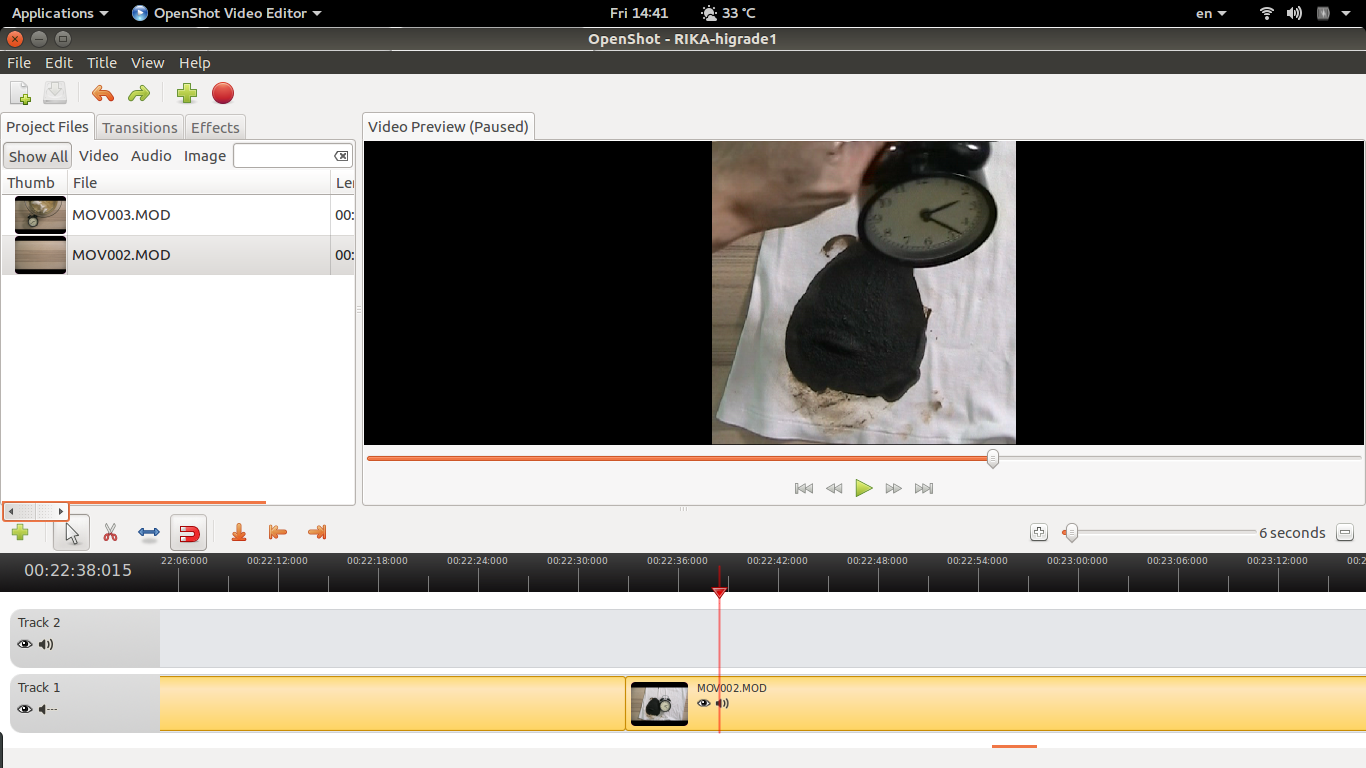Image resolution: width=1366 pixels, height=768 pixels.
Task: Zoom in the timeline with plus icon
Action: [1039, 533]
